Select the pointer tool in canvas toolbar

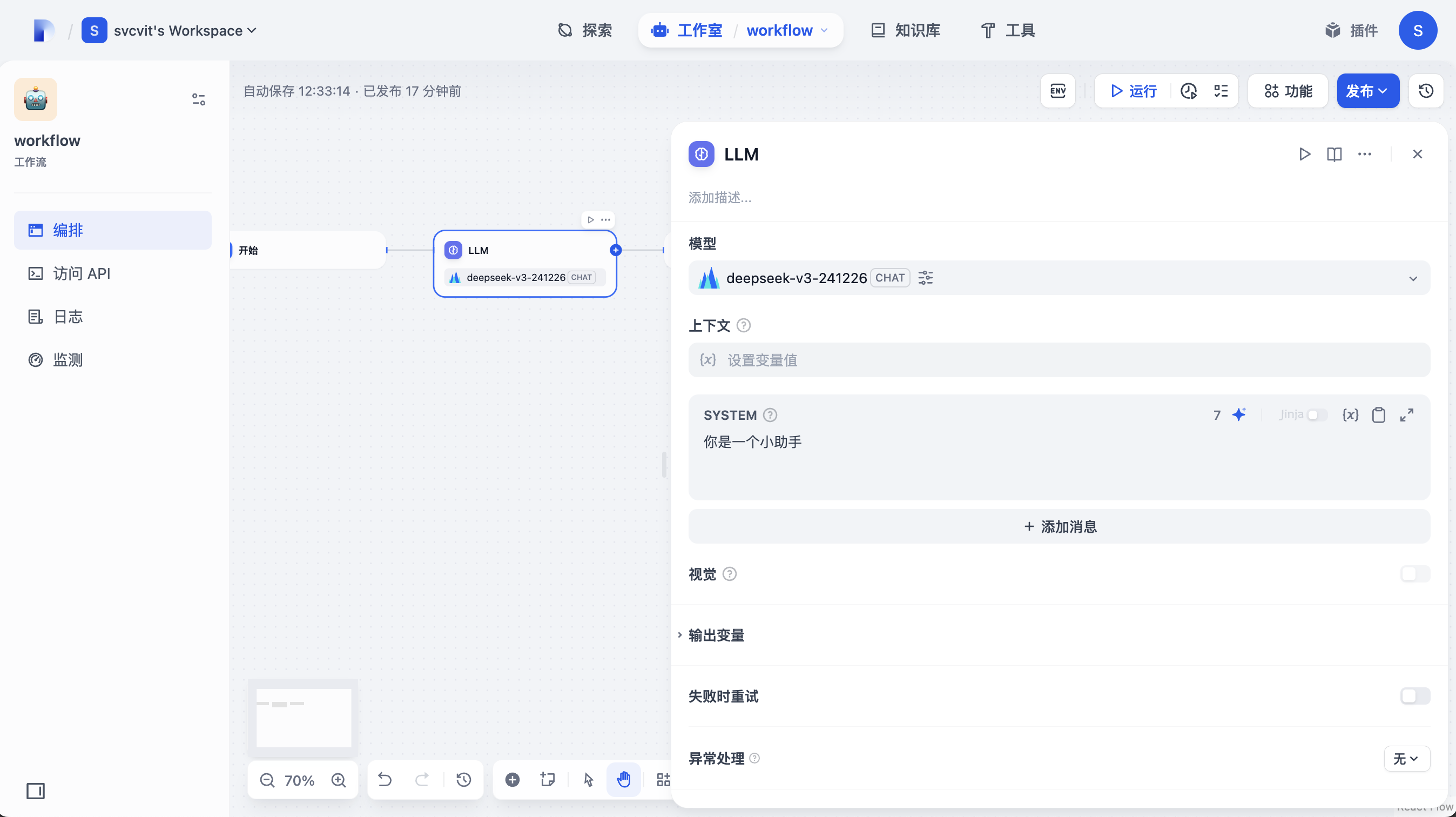tap(588, 779)
